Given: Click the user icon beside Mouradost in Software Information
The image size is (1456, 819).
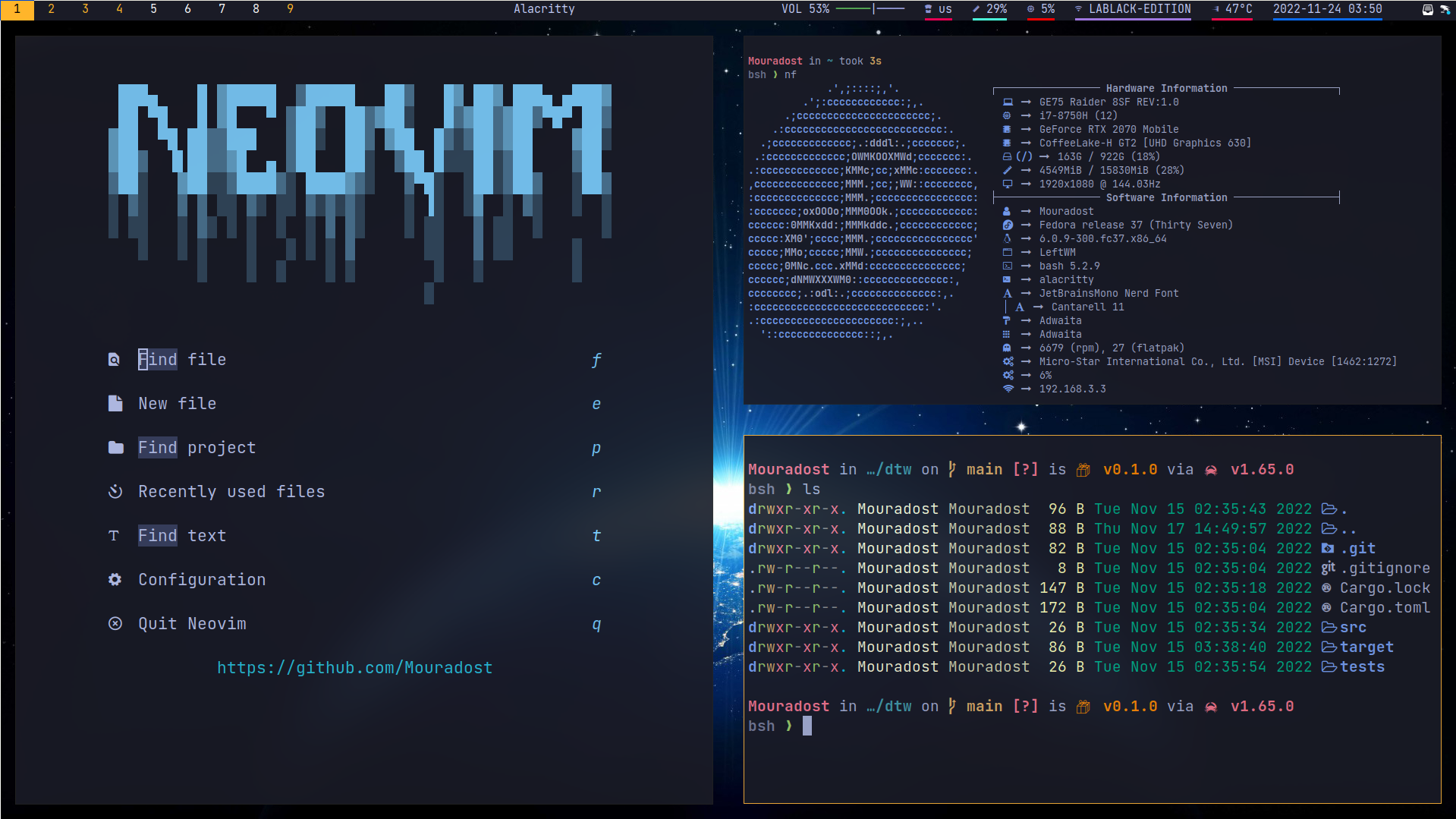Looking at the screenshot, I should 1007,211.
